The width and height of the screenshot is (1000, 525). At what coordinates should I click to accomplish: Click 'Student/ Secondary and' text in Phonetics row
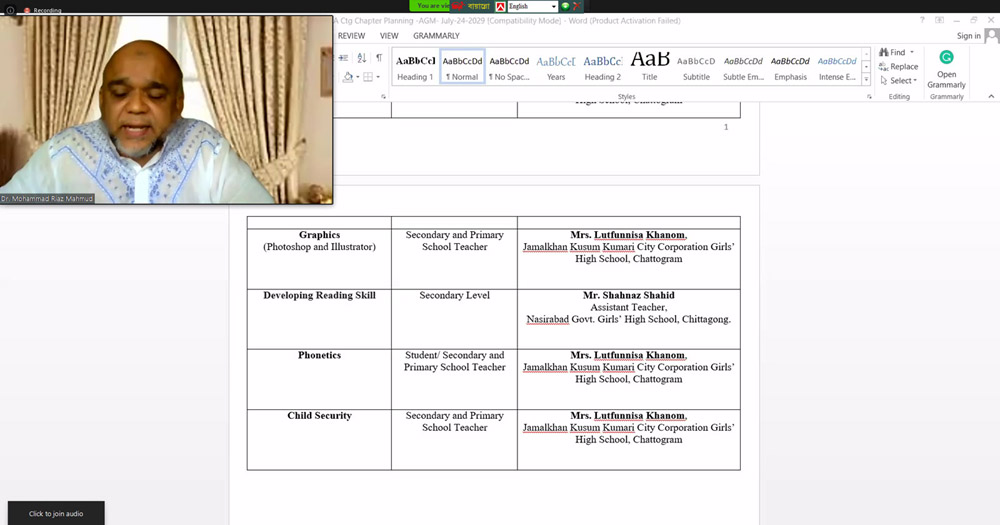coord(455,355)
